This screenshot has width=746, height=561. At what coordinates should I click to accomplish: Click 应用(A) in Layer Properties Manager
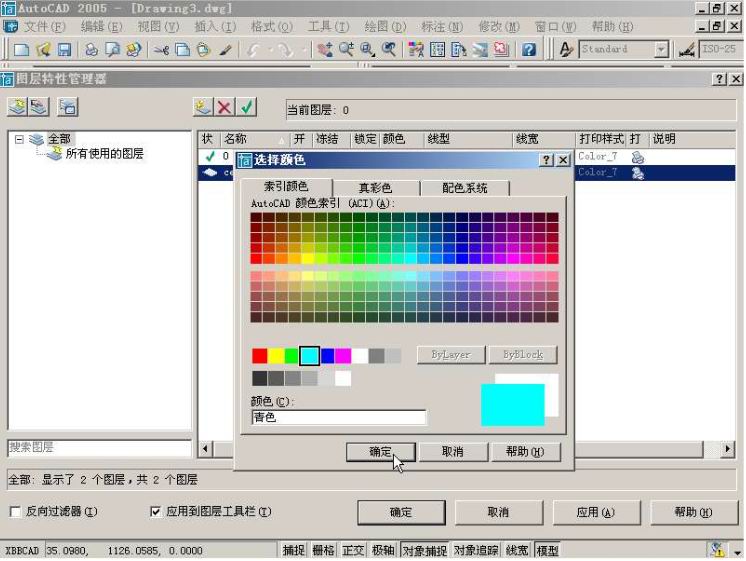tap(596, 512)
